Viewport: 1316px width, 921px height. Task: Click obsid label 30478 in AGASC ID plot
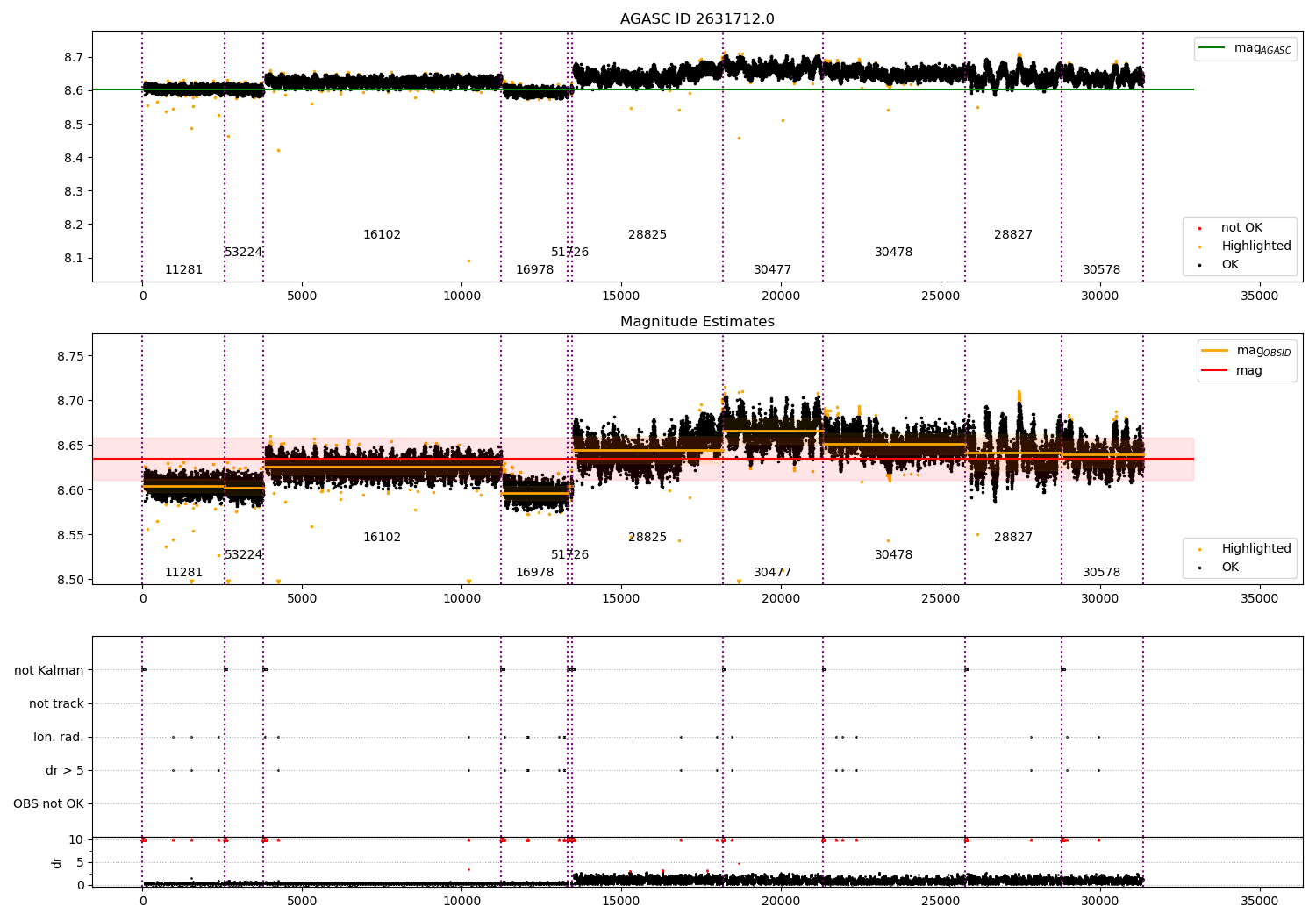click(x=894, y=253)
